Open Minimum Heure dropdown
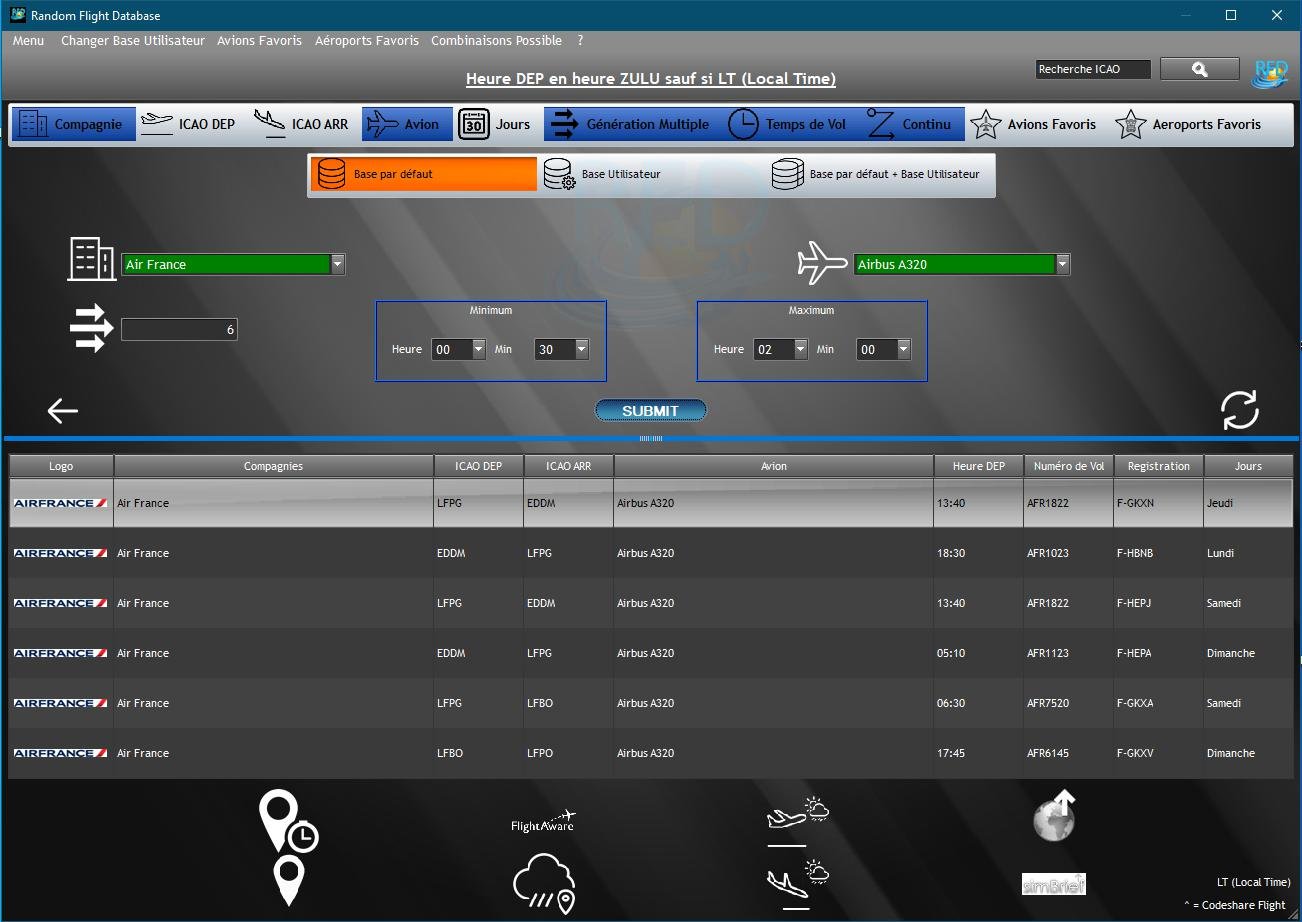Image resolution: width=1302 pixels, height=922 pixels. [x=478, y=349]
